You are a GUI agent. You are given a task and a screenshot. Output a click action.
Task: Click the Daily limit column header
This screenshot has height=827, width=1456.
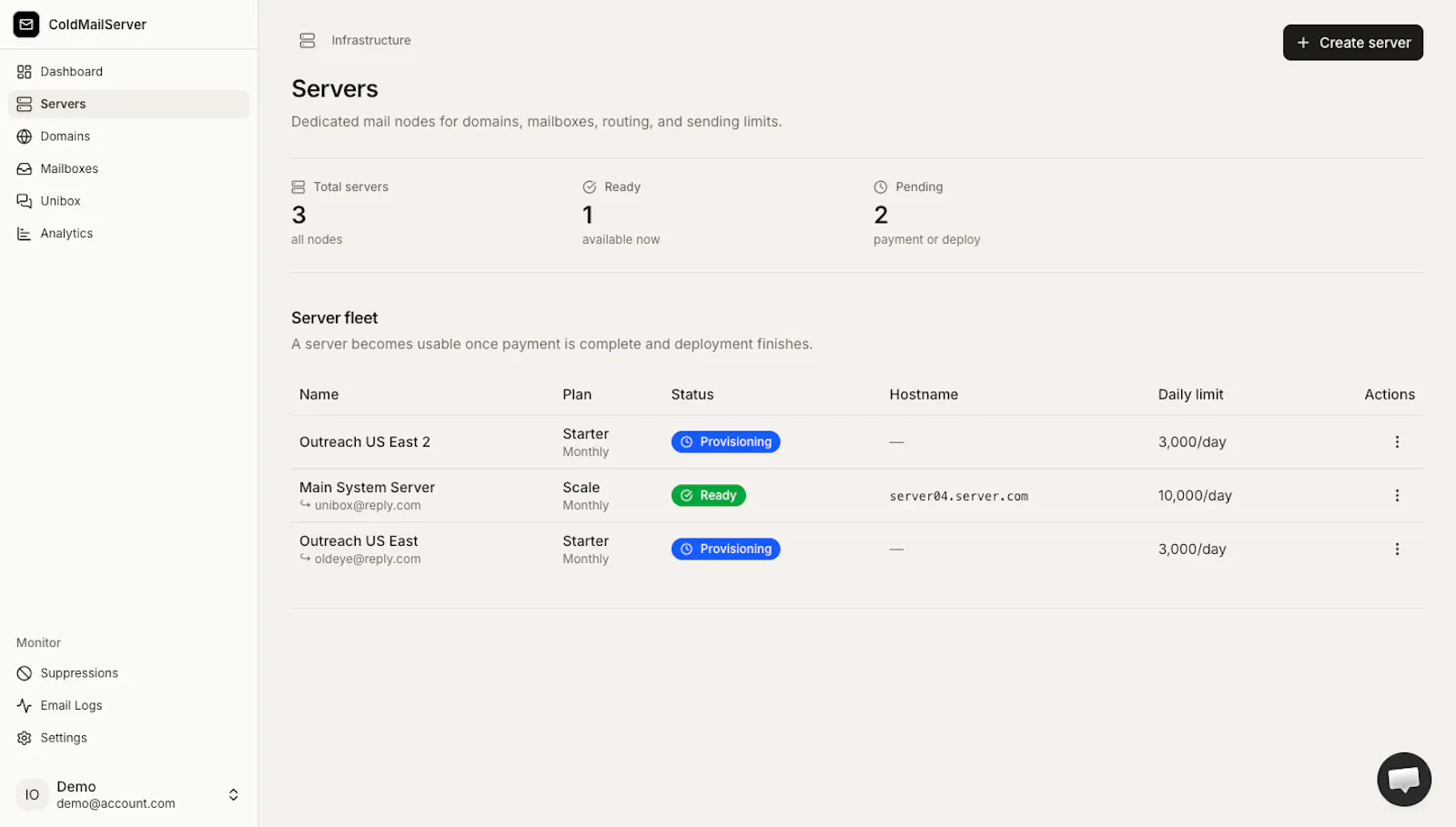[x=1190, y=395]
